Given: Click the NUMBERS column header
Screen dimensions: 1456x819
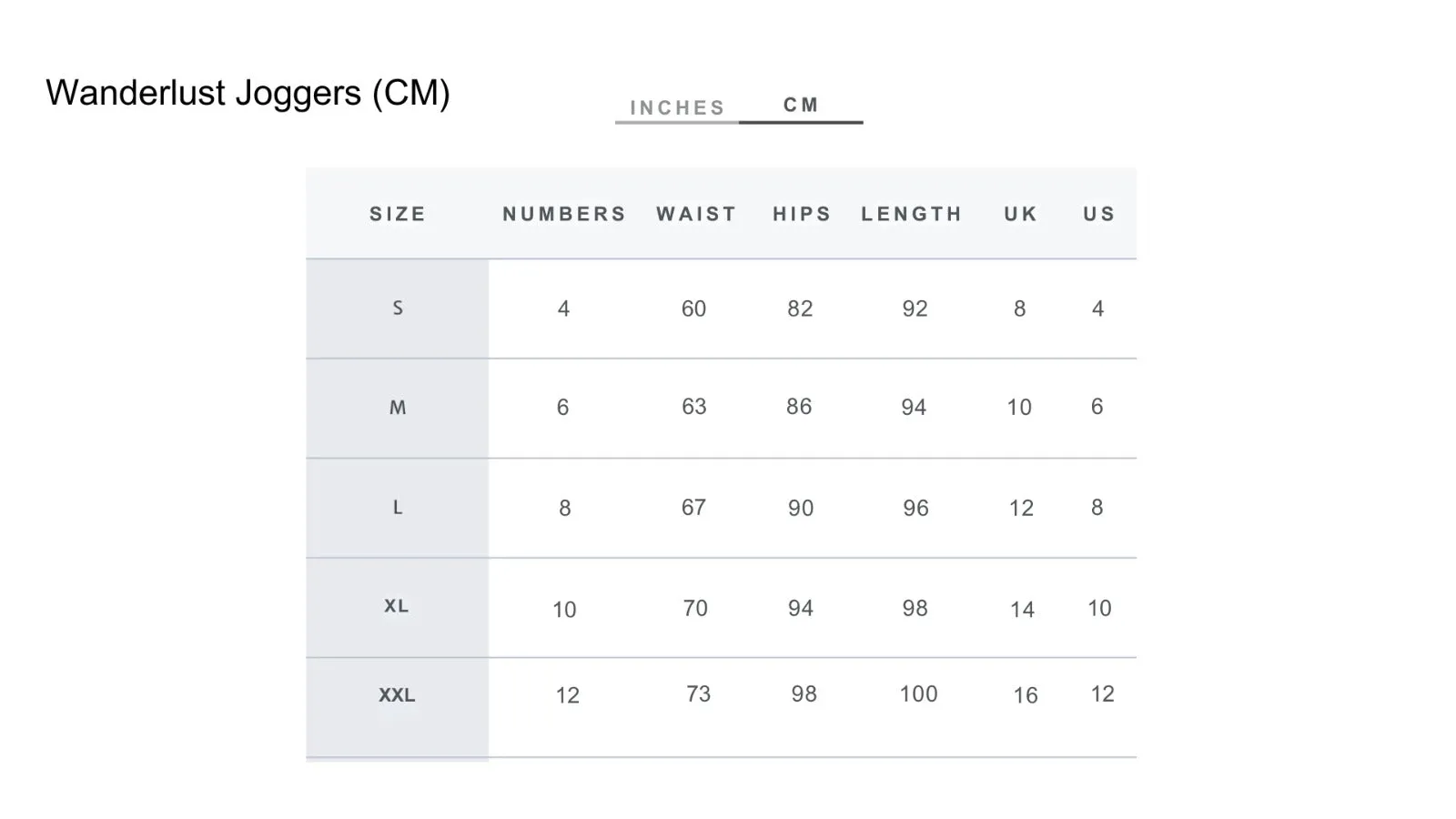Looking at the screenshot, I should [x=564, y=214].
